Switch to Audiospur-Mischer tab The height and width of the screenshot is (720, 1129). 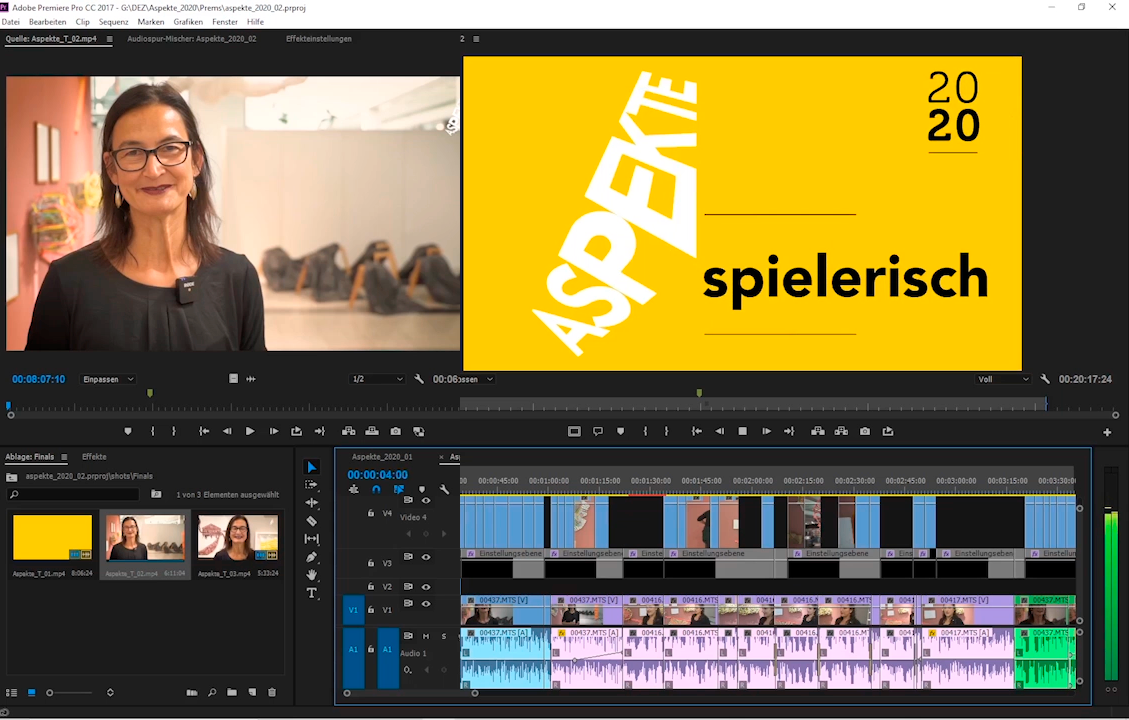(x=192, y=39)
